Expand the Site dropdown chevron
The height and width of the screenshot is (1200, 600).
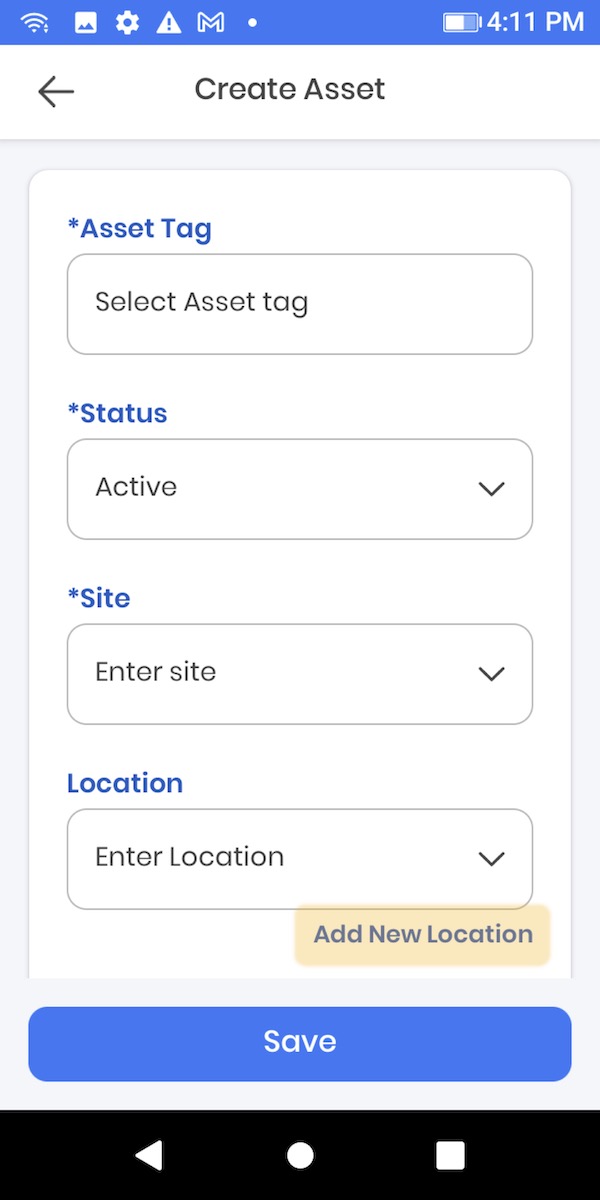(x=491, y=674)
